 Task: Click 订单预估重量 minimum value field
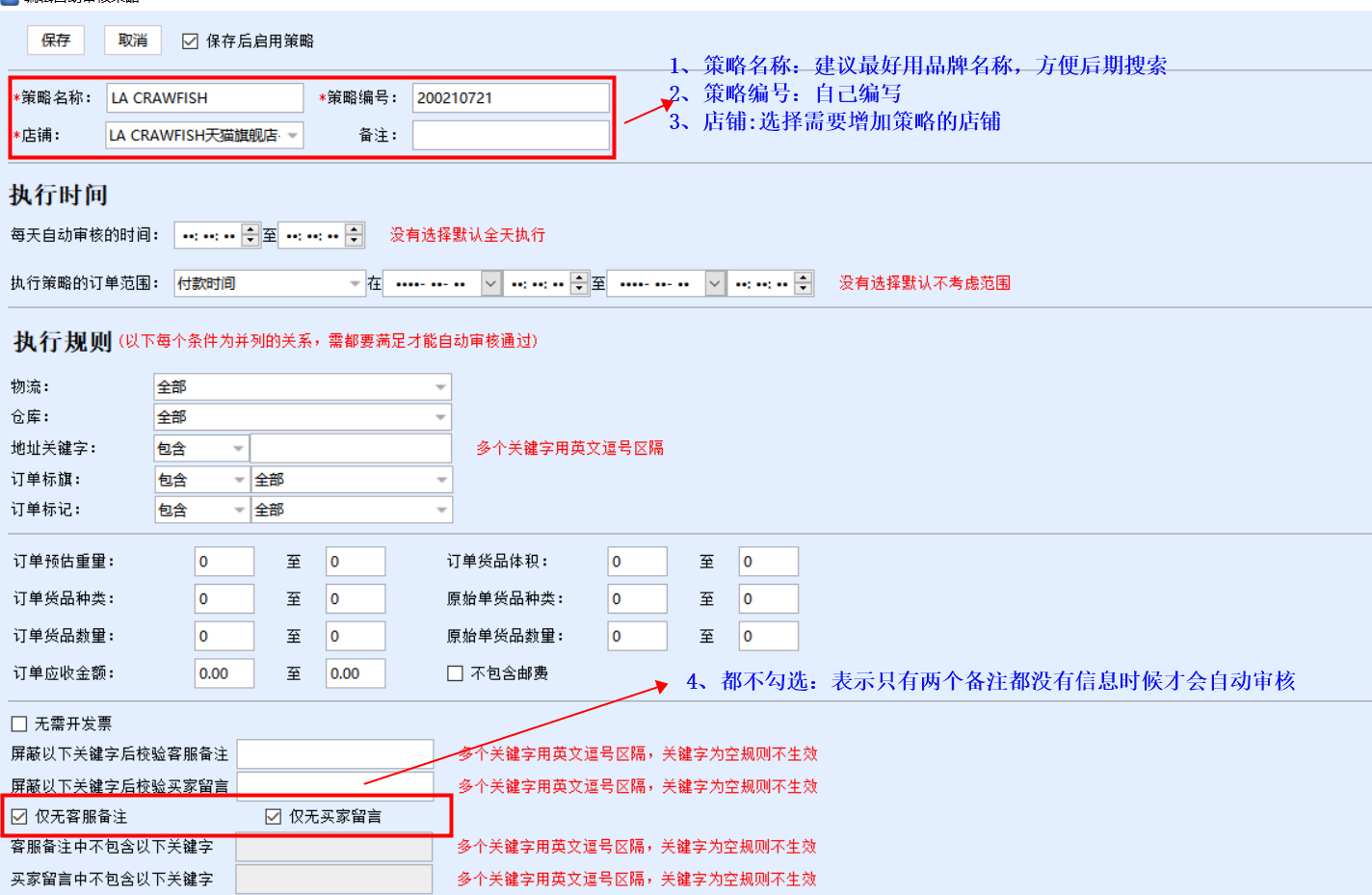[224, 562]
